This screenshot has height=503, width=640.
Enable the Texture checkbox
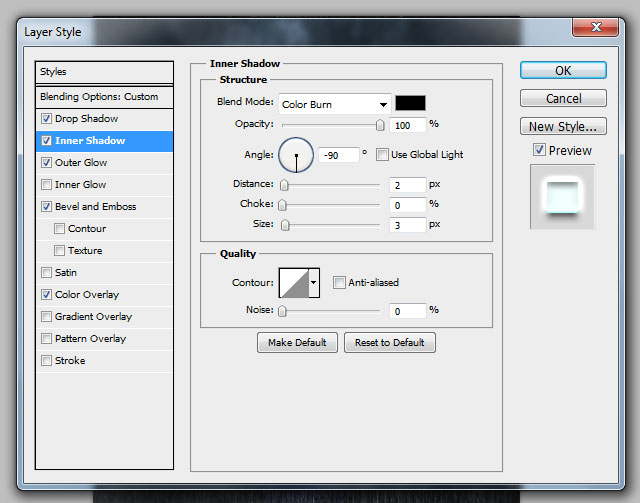[60, 251]
